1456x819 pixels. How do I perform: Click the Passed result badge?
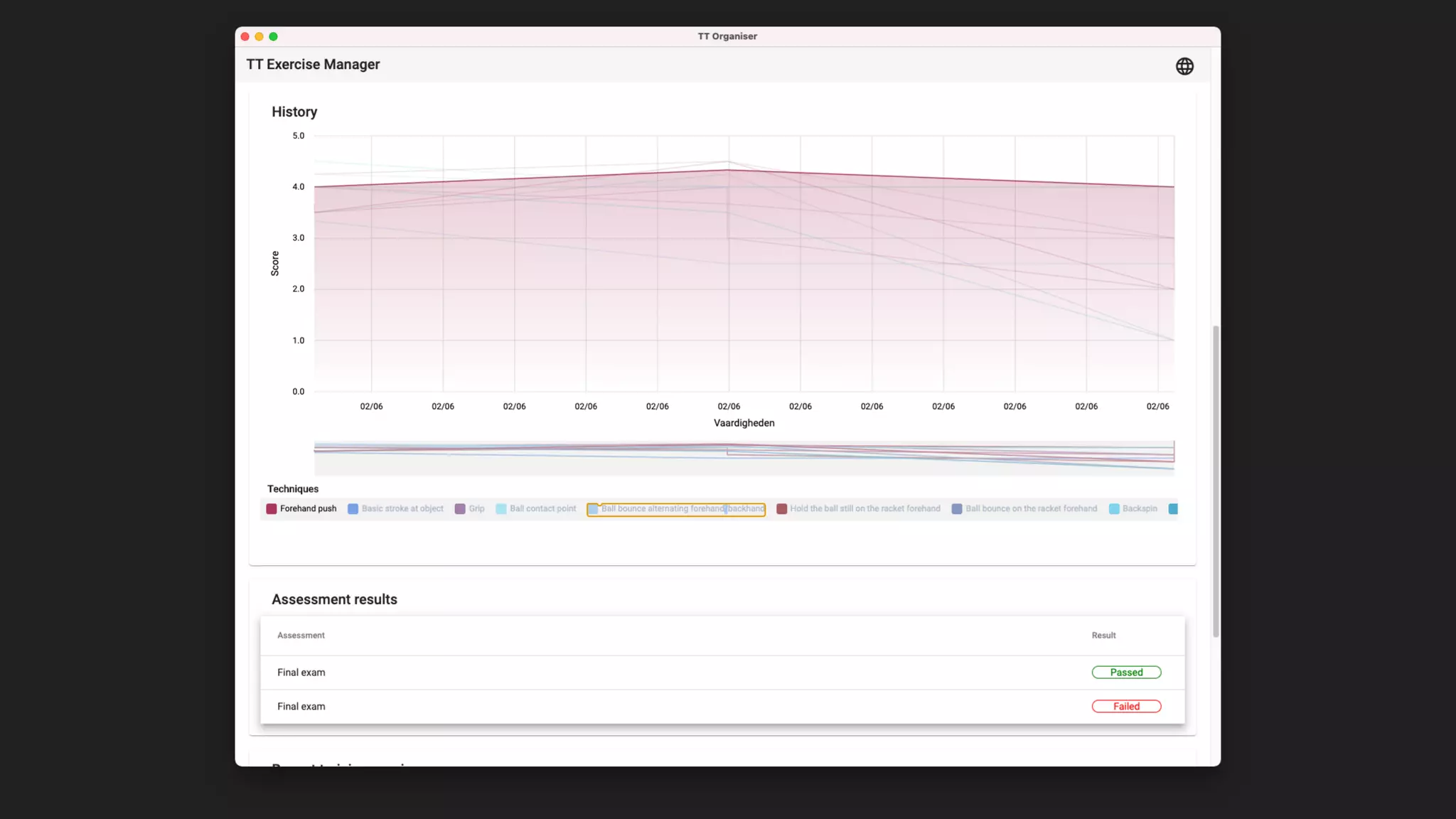(1126, 673)
